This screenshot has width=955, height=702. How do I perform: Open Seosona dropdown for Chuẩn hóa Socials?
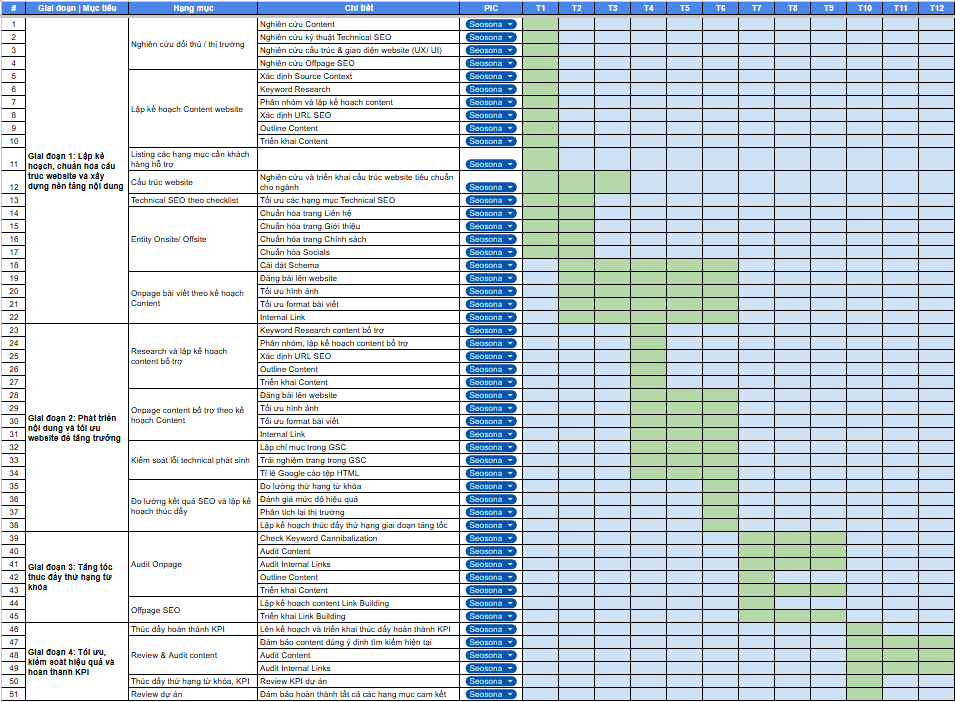tap(491, 253)
